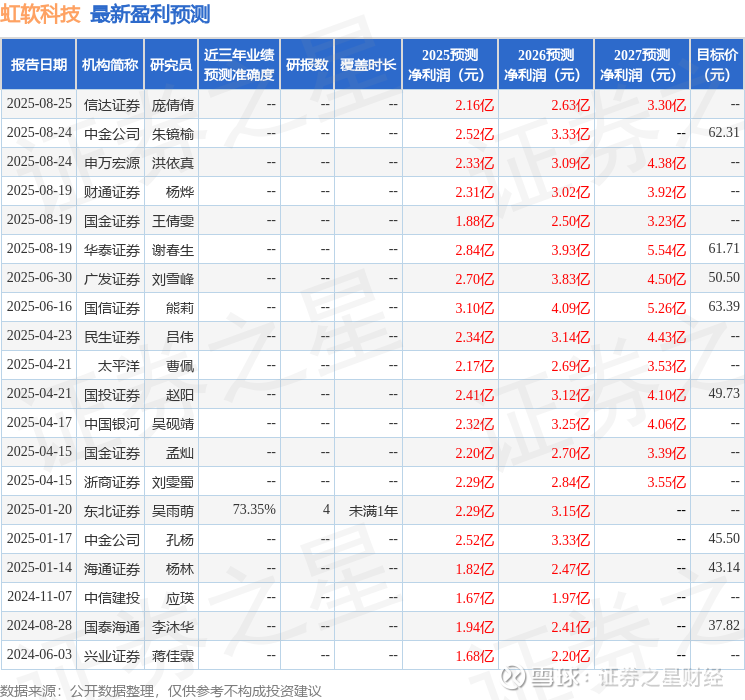745x700 pixels.
Task: Click the 4.38亿 forecast value
Action: [x=667, y=163]
